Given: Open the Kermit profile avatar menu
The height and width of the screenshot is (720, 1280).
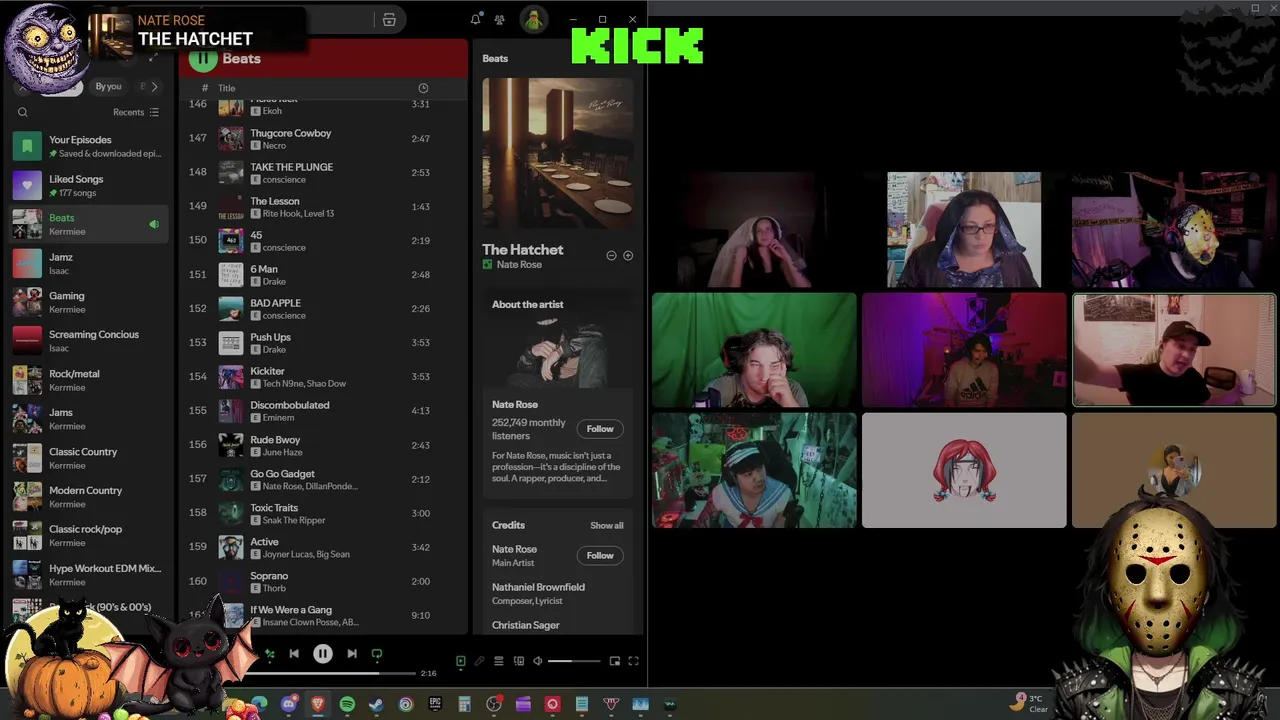Looking at the screenshot, I should pos(533,20).
